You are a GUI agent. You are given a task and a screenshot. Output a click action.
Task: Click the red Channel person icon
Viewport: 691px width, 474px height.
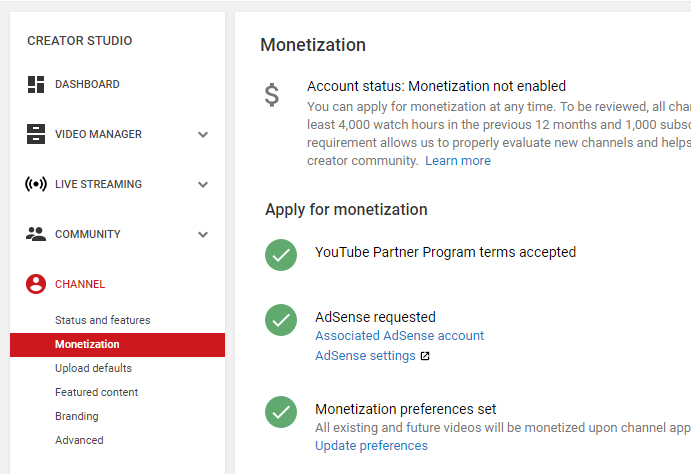point(36,284)
